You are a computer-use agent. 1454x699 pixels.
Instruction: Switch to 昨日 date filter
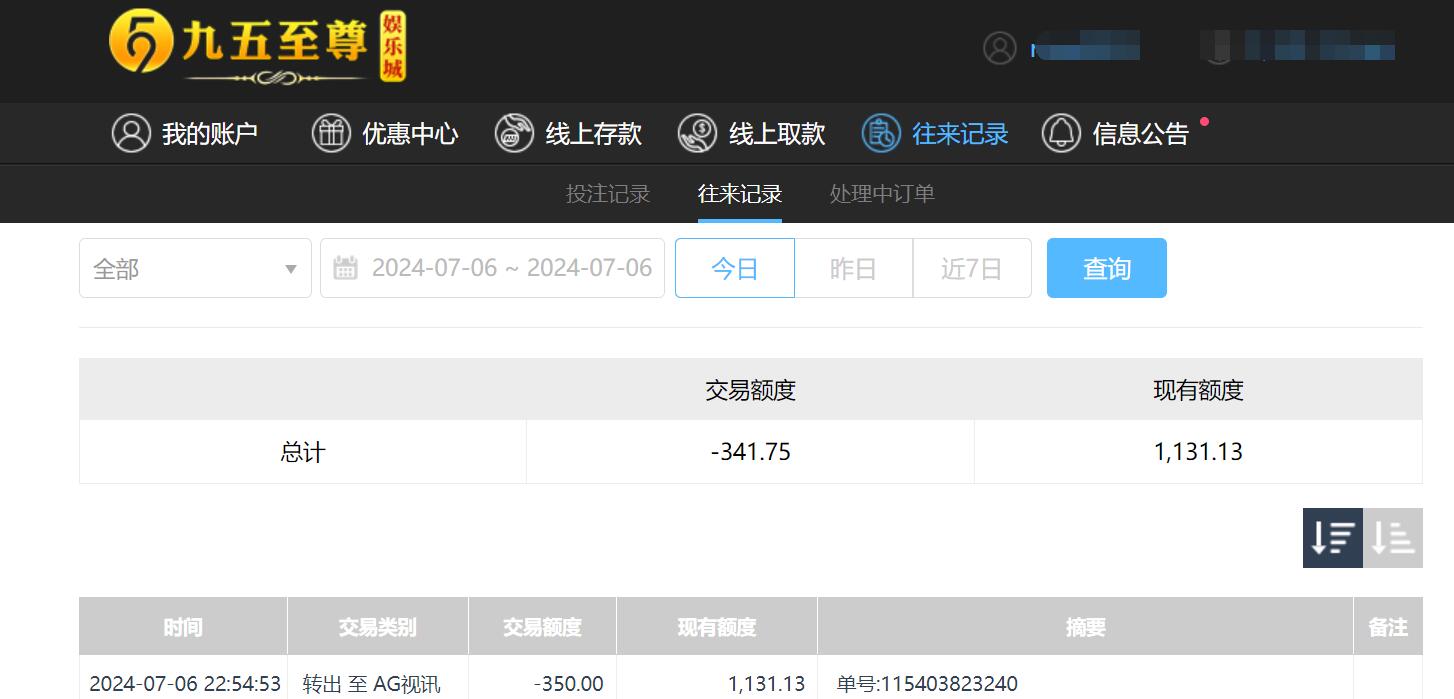click(853, 268)
